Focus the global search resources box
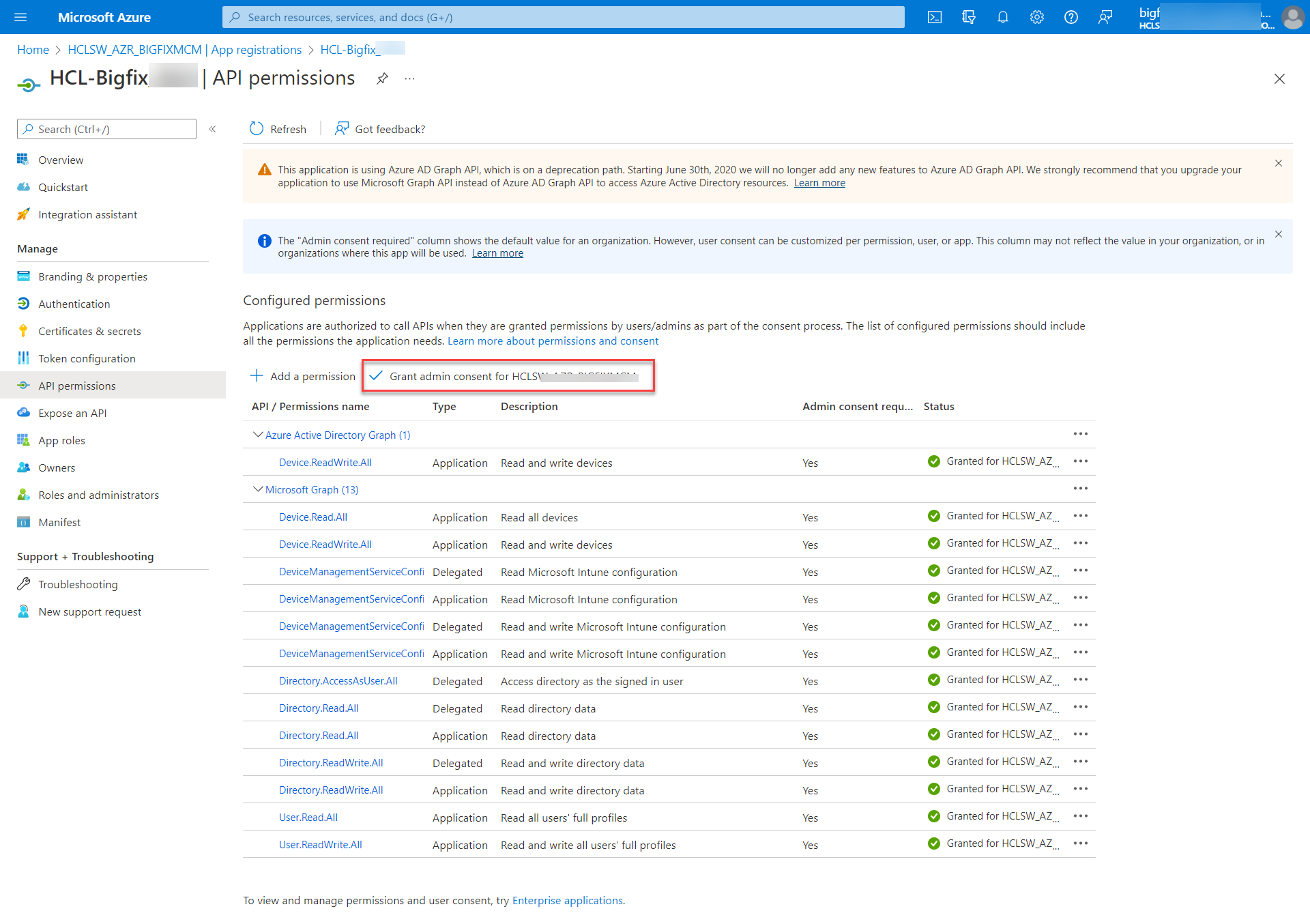The width and height of the screenshot is (1310, 924). coord(564,17)
